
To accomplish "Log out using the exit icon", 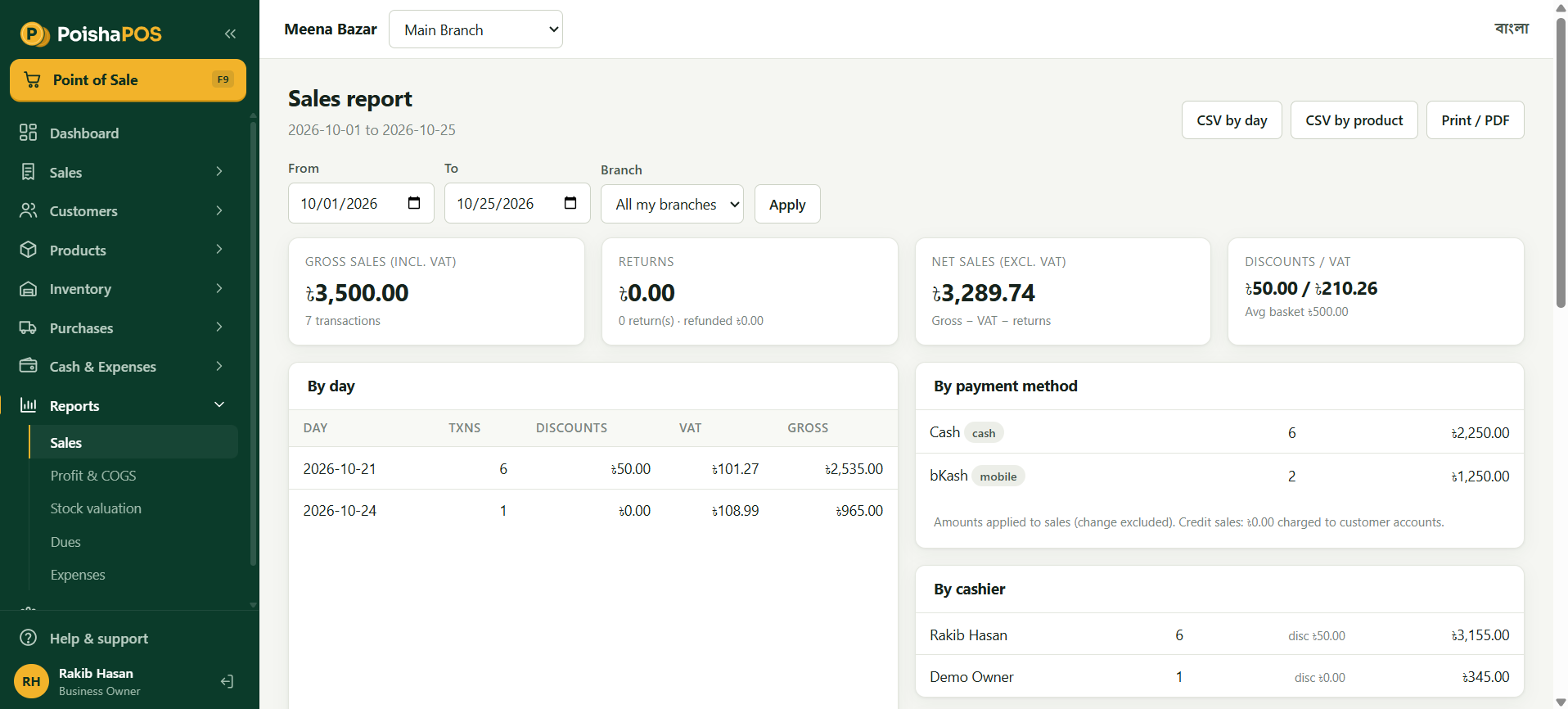I will [228, 681].
